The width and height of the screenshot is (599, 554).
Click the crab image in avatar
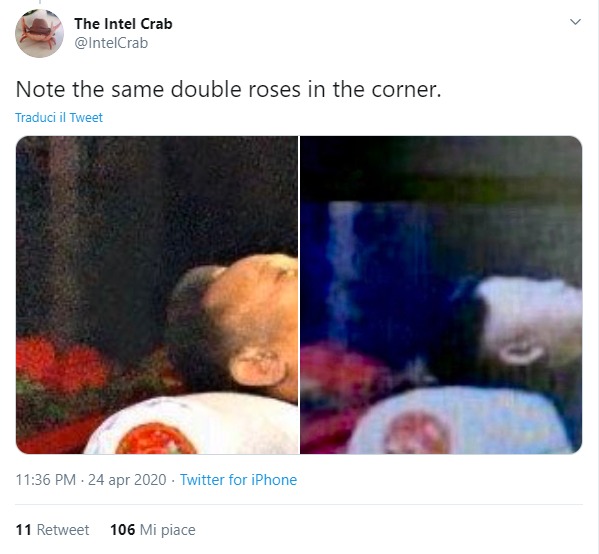pyautogui.click(x=39, y=31)
